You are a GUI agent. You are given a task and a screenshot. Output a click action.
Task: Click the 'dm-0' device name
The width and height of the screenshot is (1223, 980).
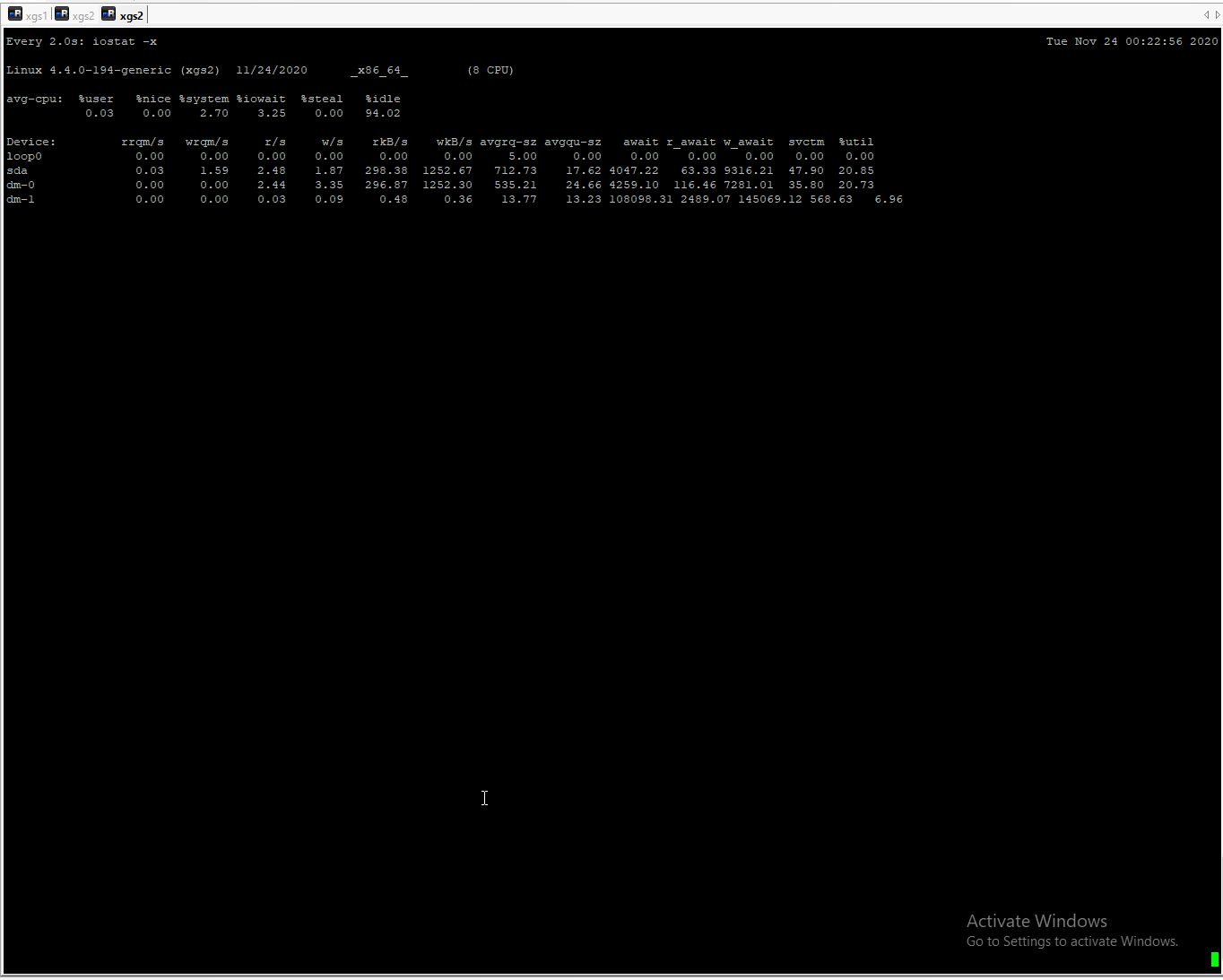point(21,185)
